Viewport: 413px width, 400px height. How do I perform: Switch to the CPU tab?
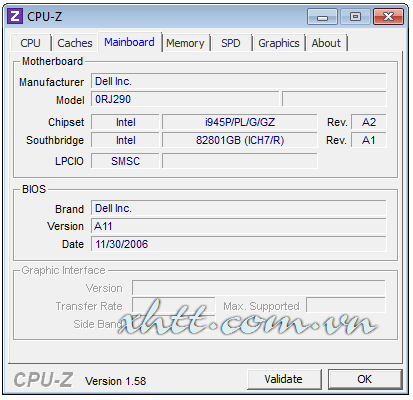pos(30,43)
